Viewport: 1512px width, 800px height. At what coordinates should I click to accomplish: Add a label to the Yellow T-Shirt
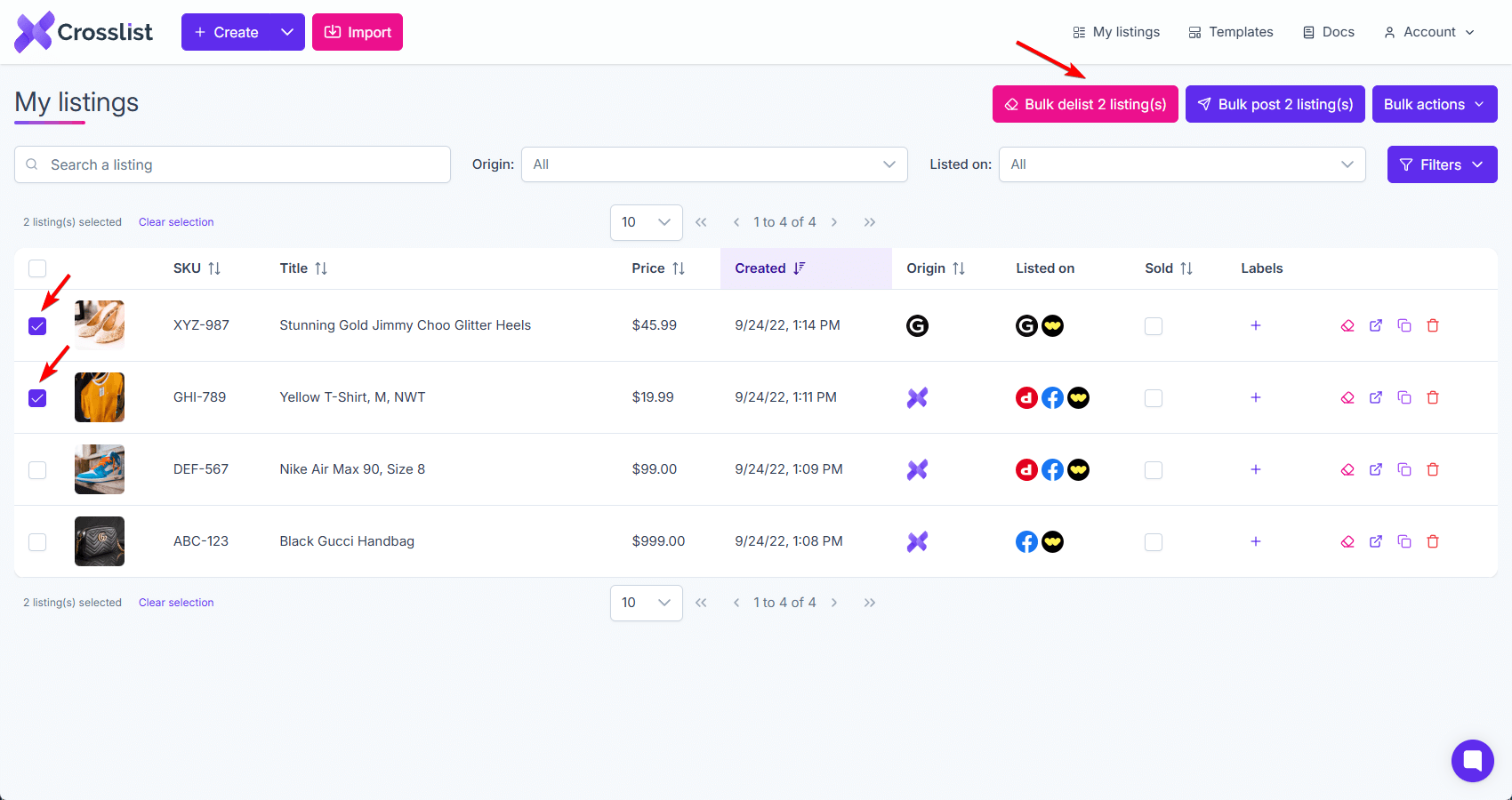[x=1256, y=397]
